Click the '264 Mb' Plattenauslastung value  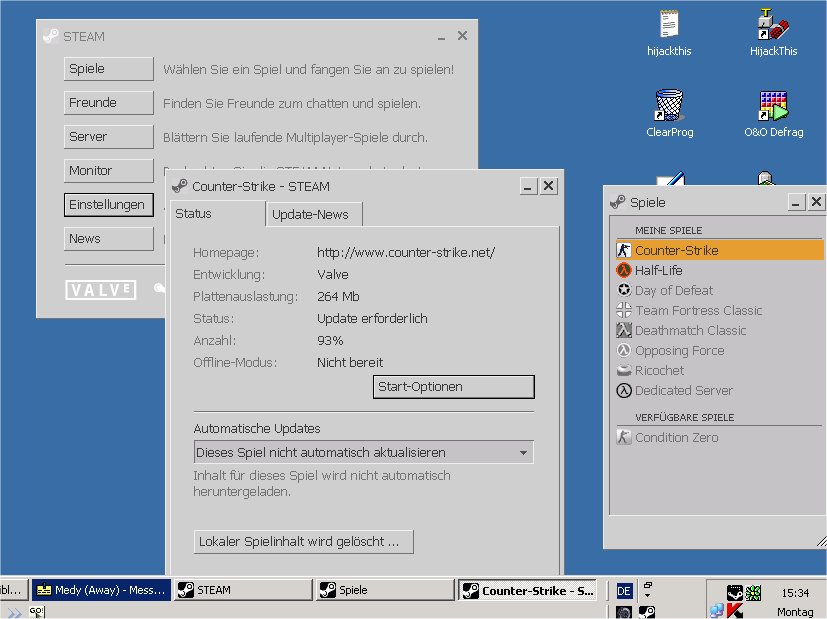338,296
